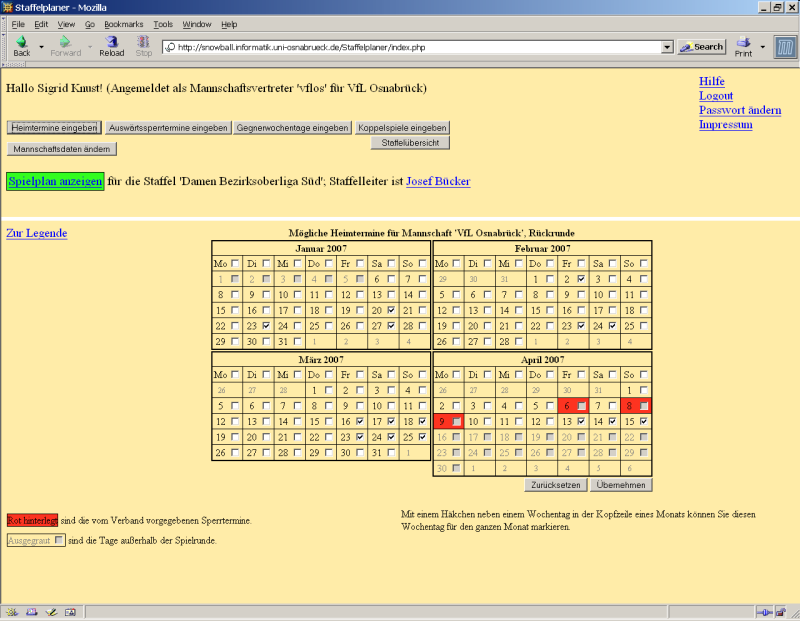Open the Help menu

[x=229, y=24]
